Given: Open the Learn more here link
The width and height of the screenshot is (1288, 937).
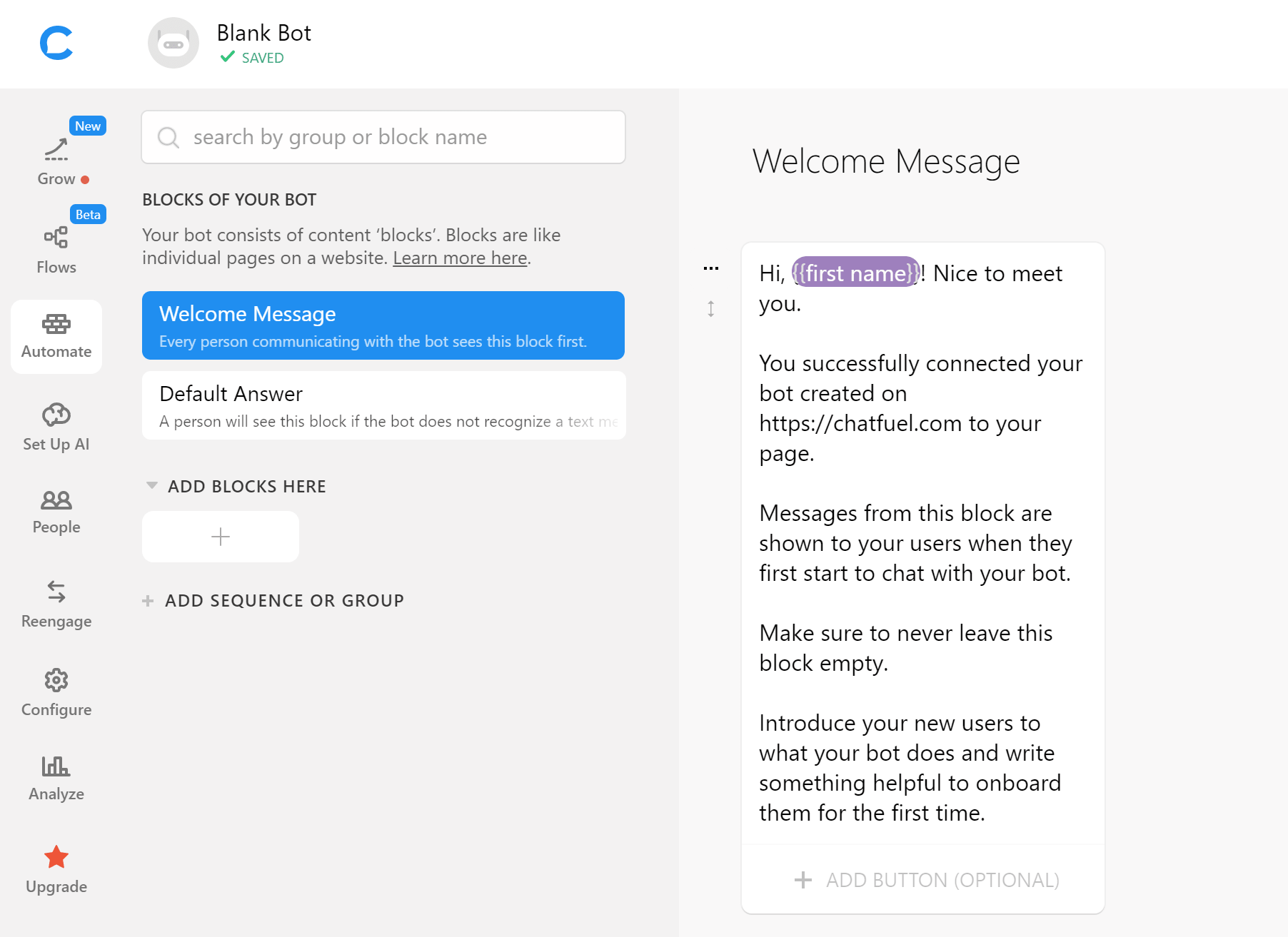Looking at the screenshot, I should click(x=460, y=258).
